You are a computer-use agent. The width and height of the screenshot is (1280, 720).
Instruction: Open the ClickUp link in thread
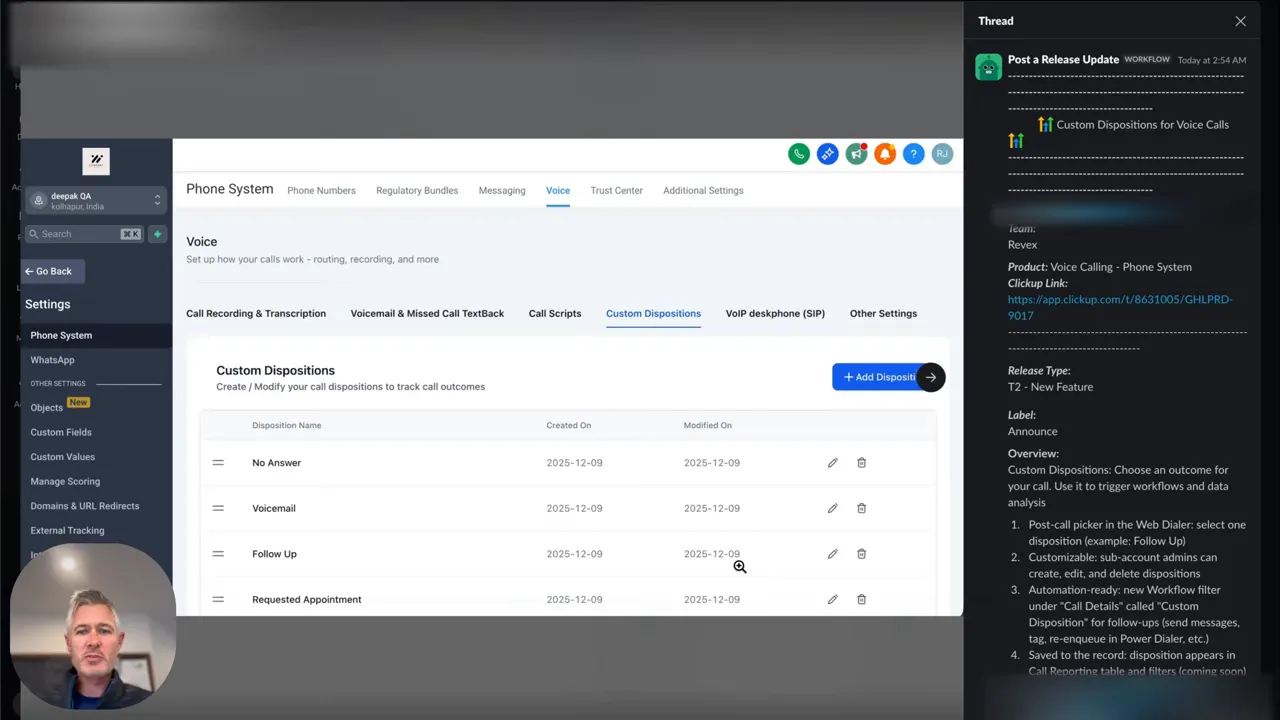(1120, 307)
